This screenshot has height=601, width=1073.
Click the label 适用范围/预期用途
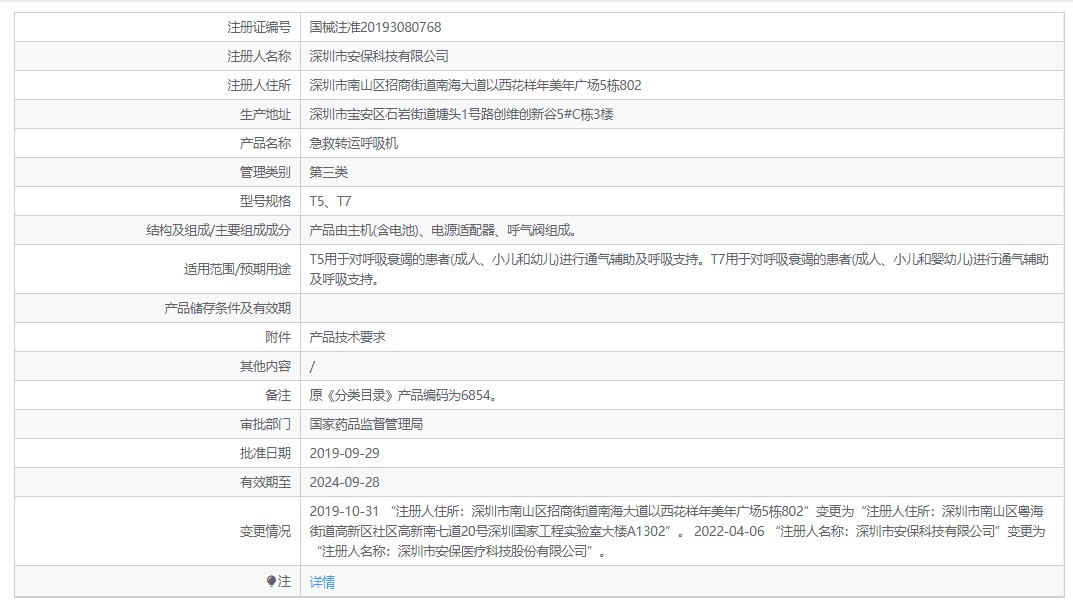tap(237, 269)
